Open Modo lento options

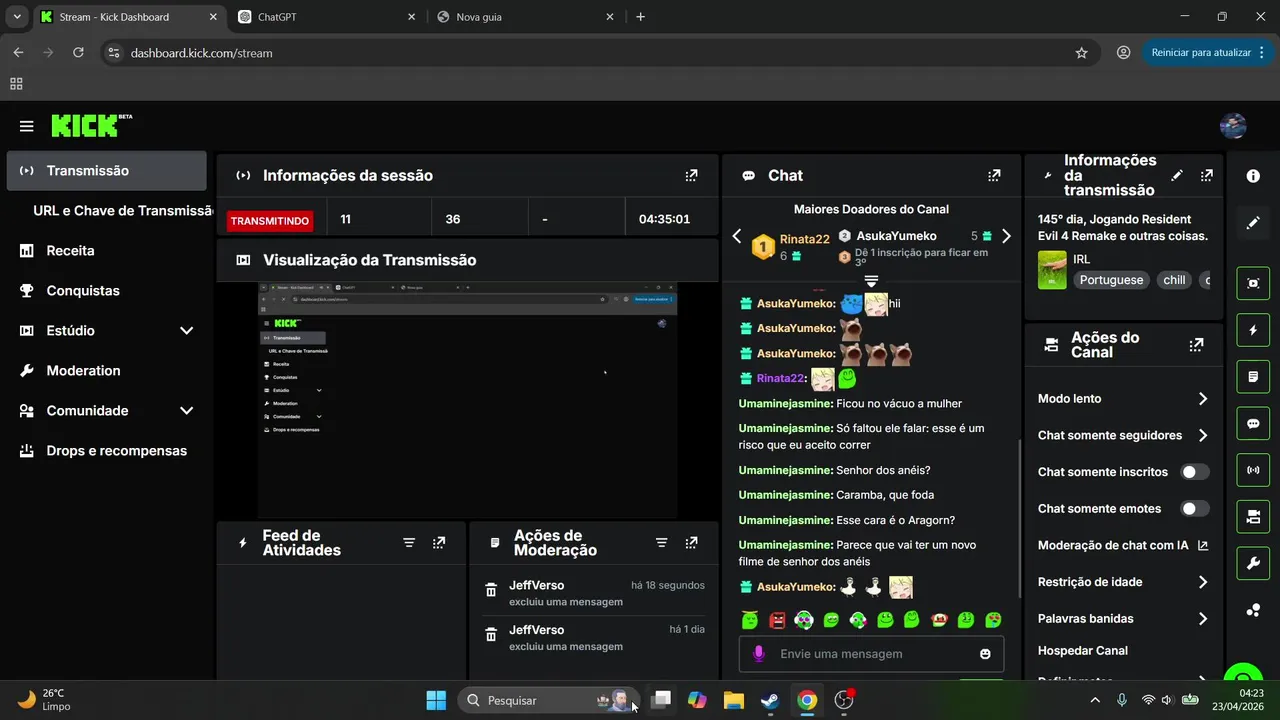pyautogui.click(x=1123, y=399)
